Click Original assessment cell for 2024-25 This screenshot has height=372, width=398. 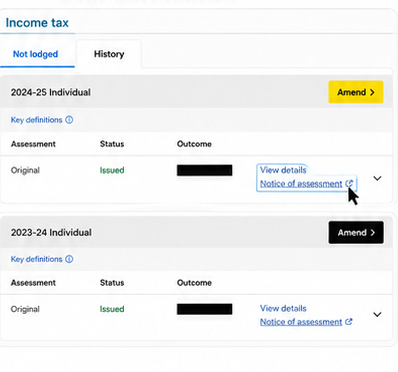point(25,170)
